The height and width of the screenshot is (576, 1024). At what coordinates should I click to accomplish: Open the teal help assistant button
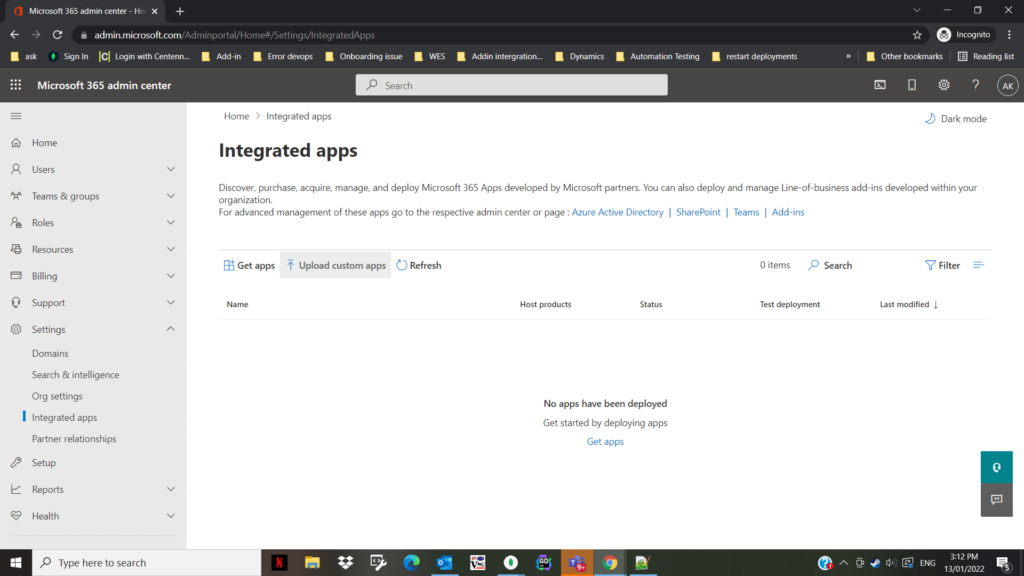(x=997, y=467)
